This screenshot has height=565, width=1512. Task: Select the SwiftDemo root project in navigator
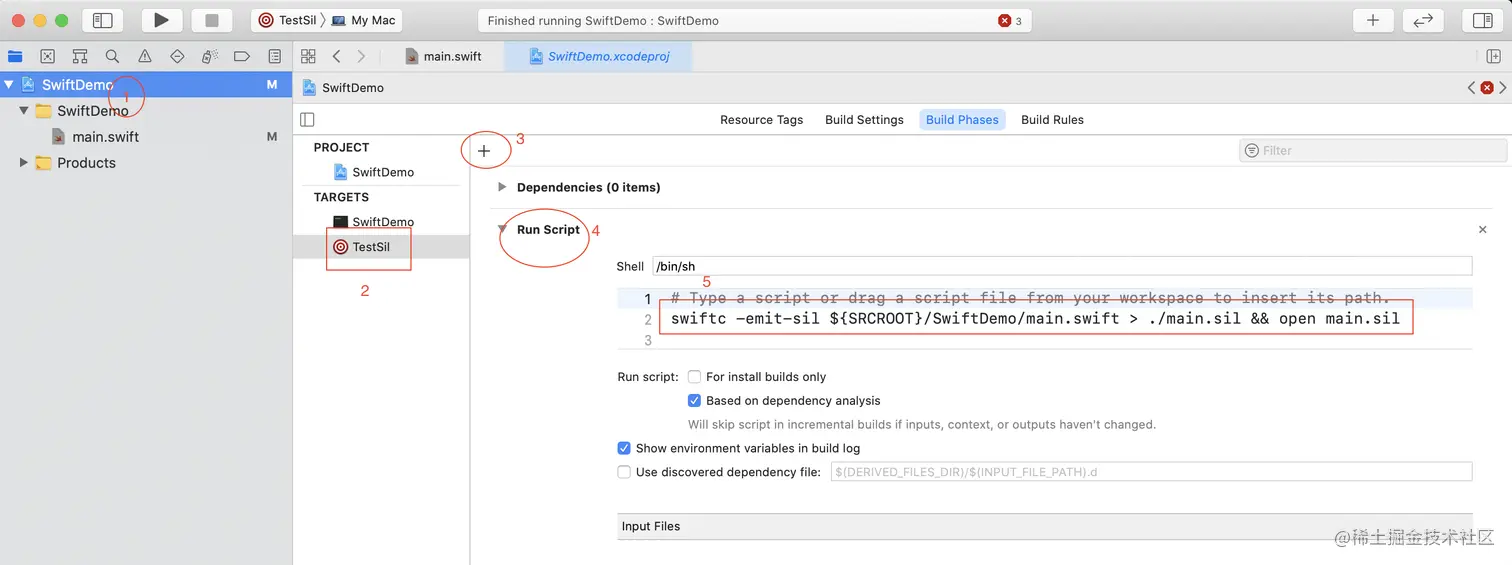146,85
